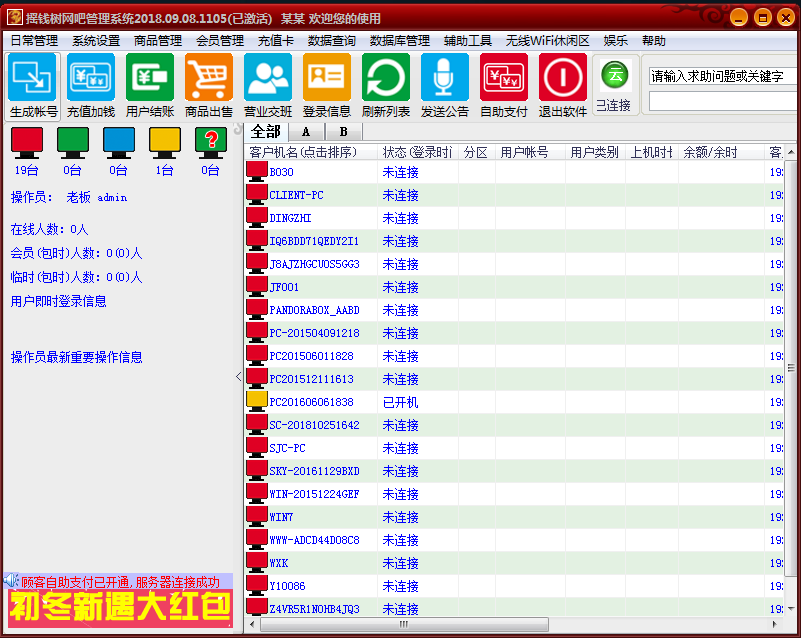Click 用户即时登录信息 link
This screenshot has width=801, height=638.
coord(59,301)
